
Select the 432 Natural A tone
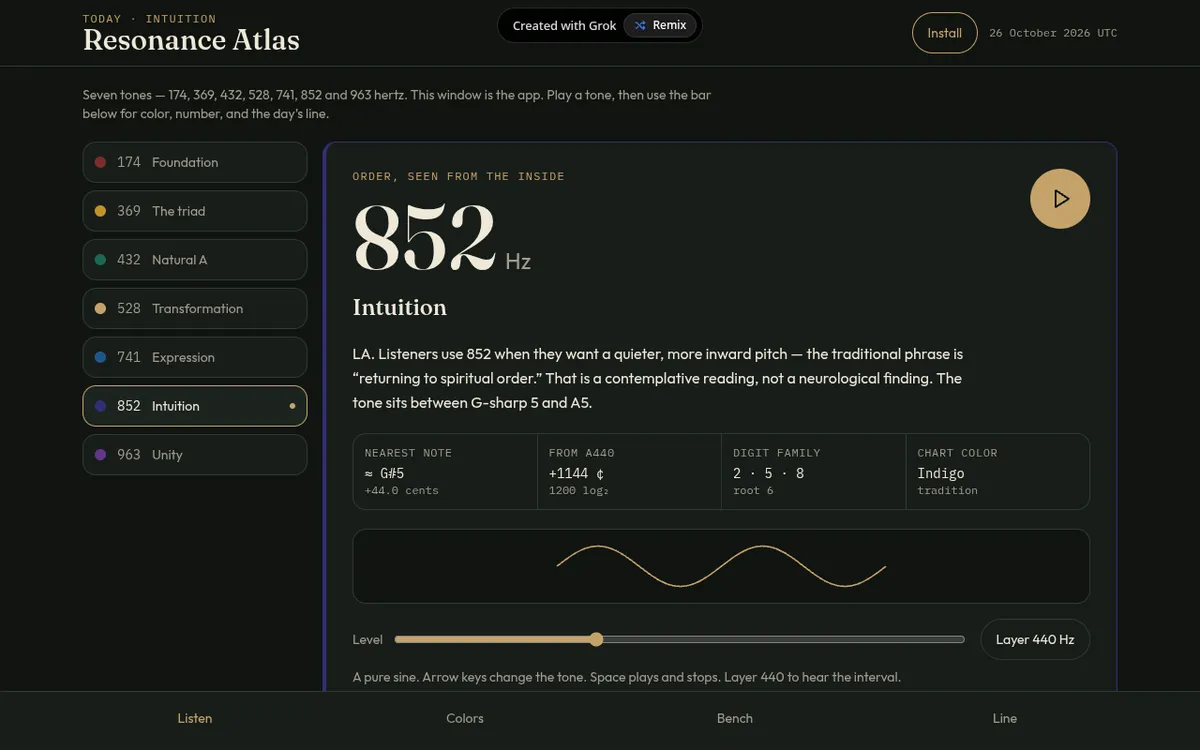point(195,260)
